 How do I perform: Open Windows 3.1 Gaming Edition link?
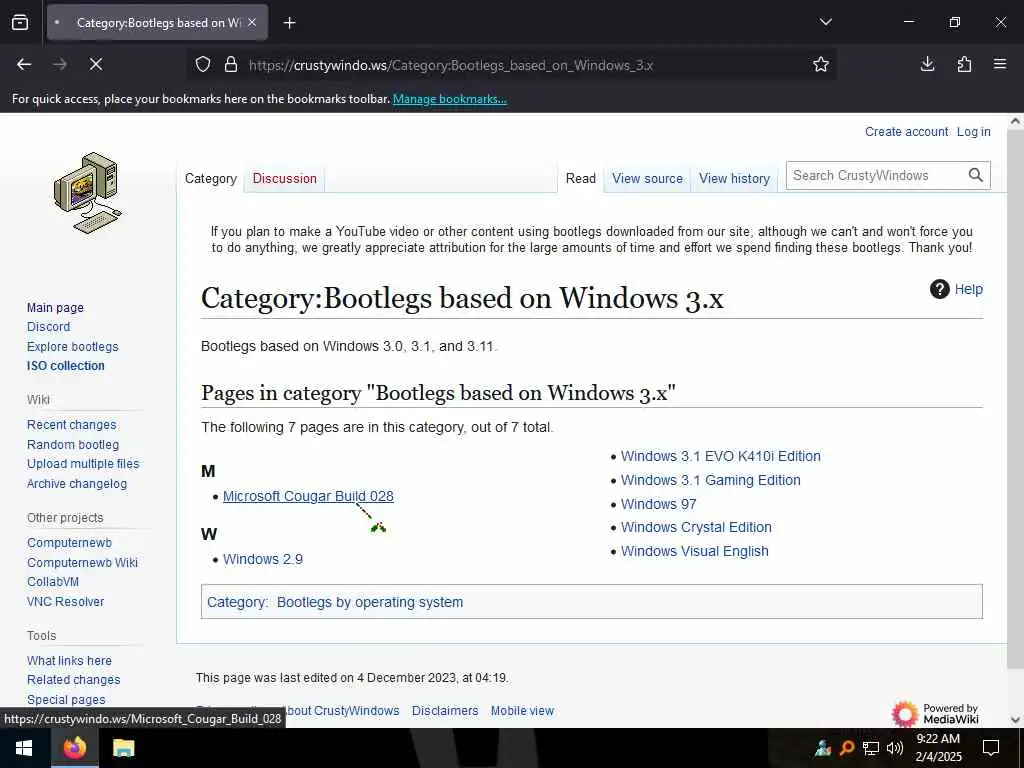711,480
